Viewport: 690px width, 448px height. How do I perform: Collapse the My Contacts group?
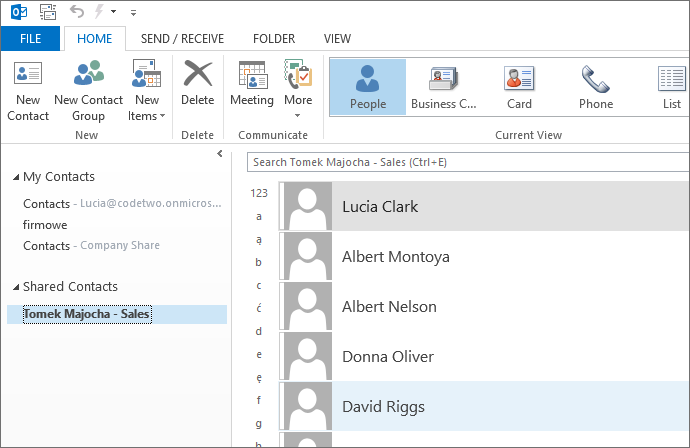pyautogui.click(x=16, y=177)
